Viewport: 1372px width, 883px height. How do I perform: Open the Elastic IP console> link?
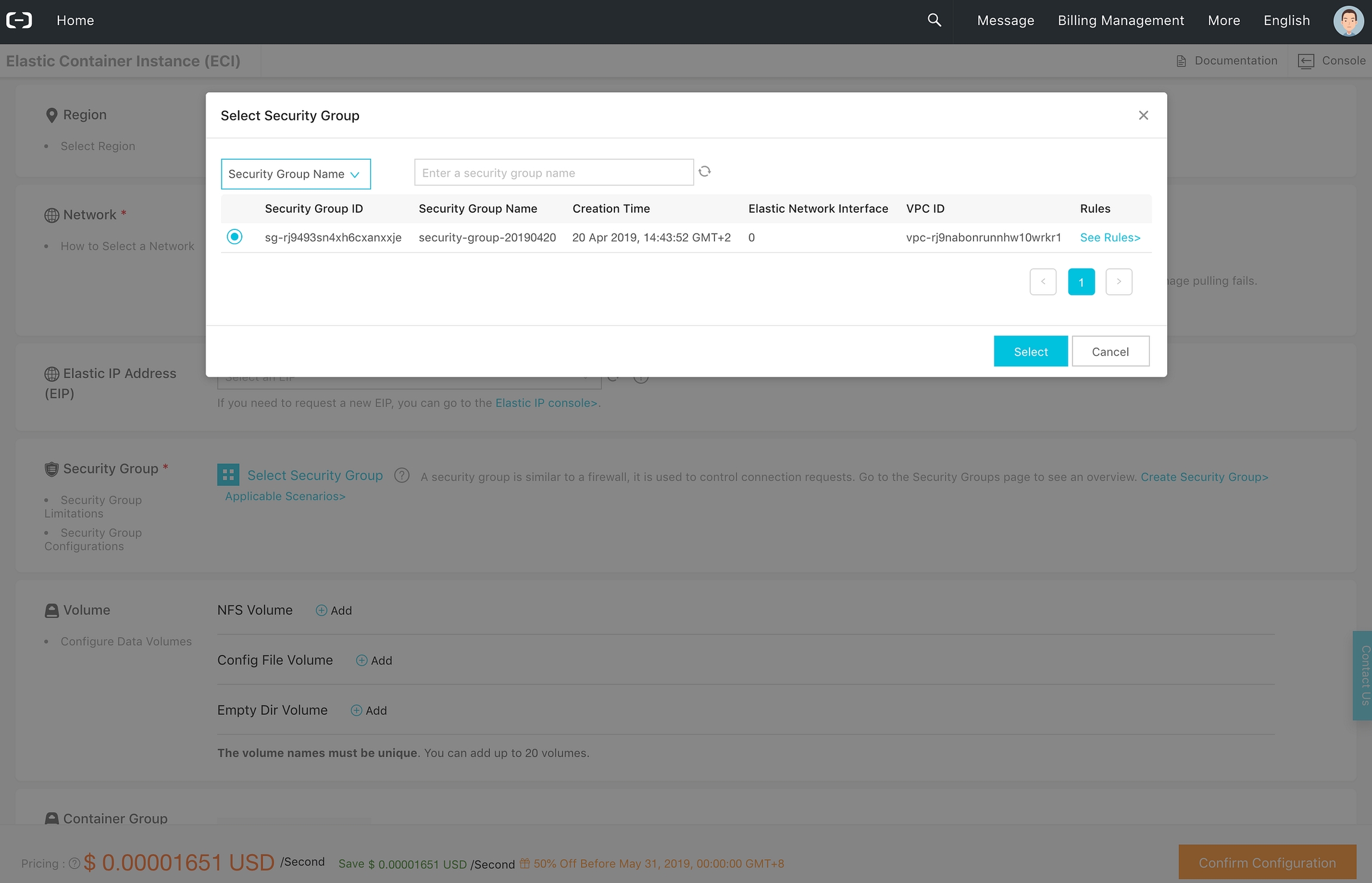(546, 403)
